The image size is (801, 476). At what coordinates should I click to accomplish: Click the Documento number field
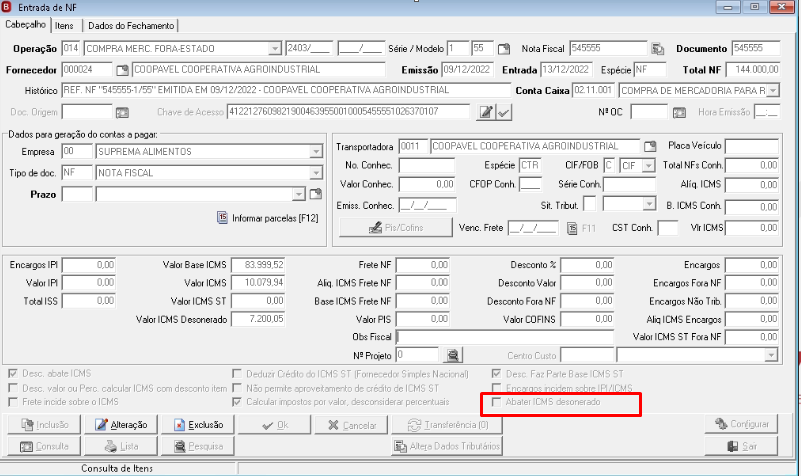click(756, 49)
